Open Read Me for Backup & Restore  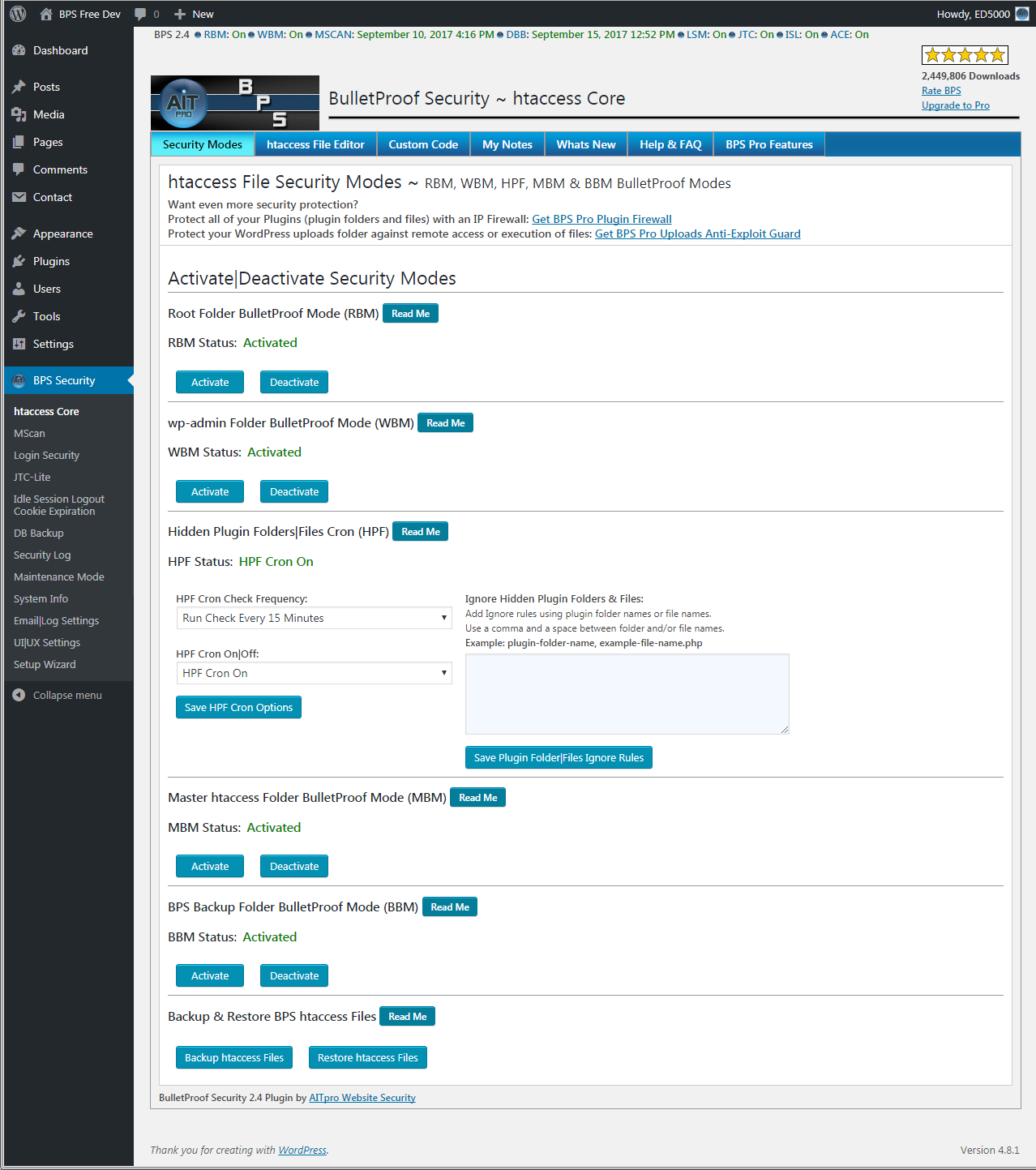tap(407, 1017)
